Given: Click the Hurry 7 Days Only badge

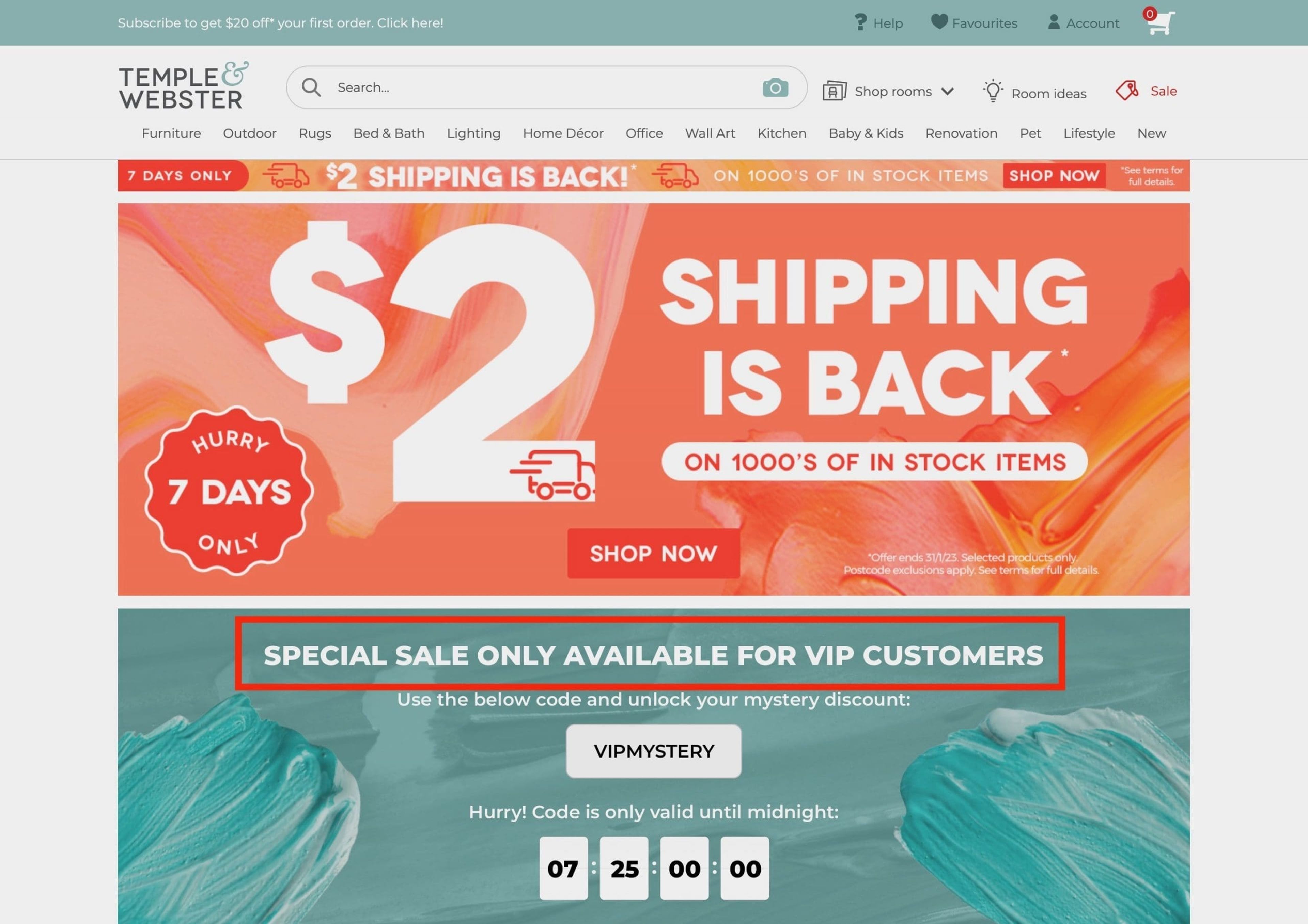Looking at the screenshot, I should click(229, 491).
